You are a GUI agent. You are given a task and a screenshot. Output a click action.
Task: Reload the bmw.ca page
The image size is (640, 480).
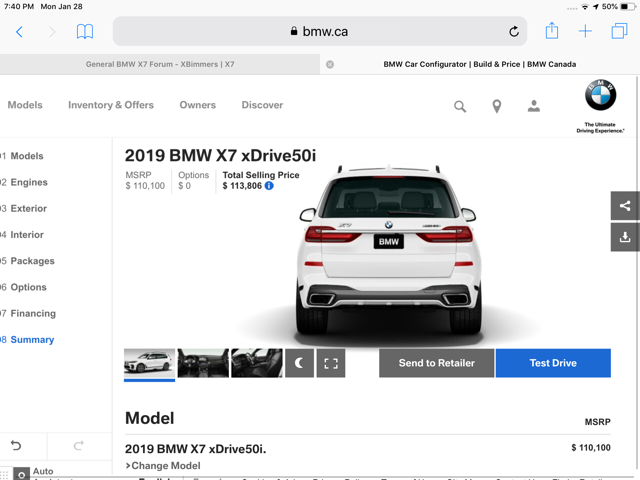point(514,32)
